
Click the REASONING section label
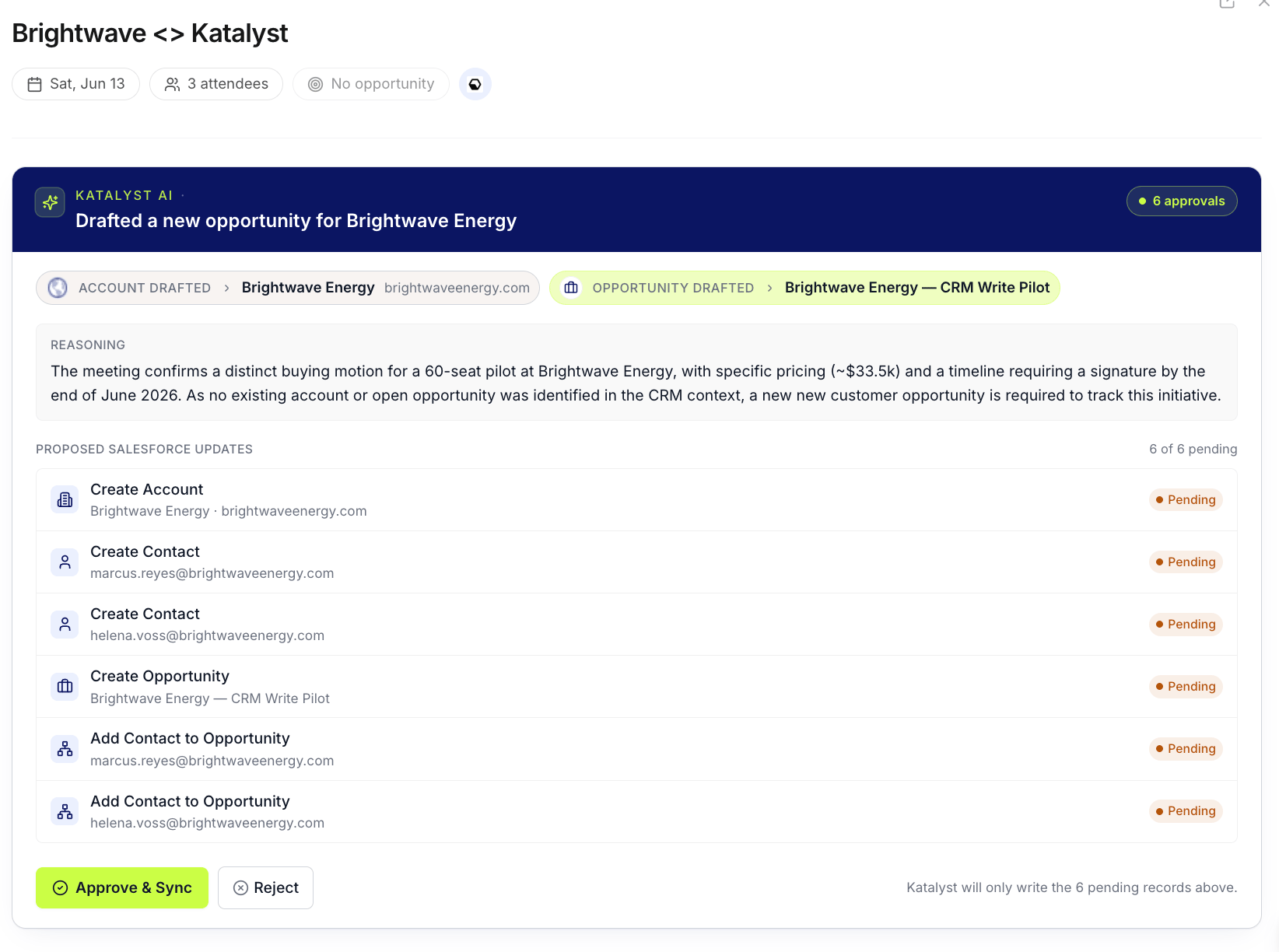88,345
